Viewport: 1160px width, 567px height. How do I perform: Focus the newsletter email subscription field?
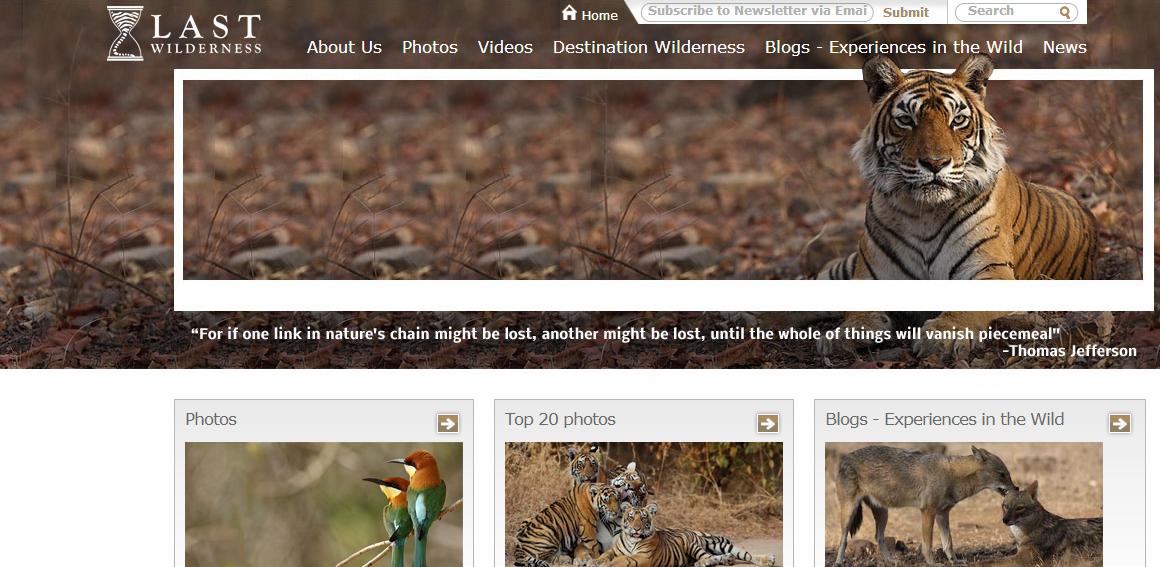[x=757, y=12]
